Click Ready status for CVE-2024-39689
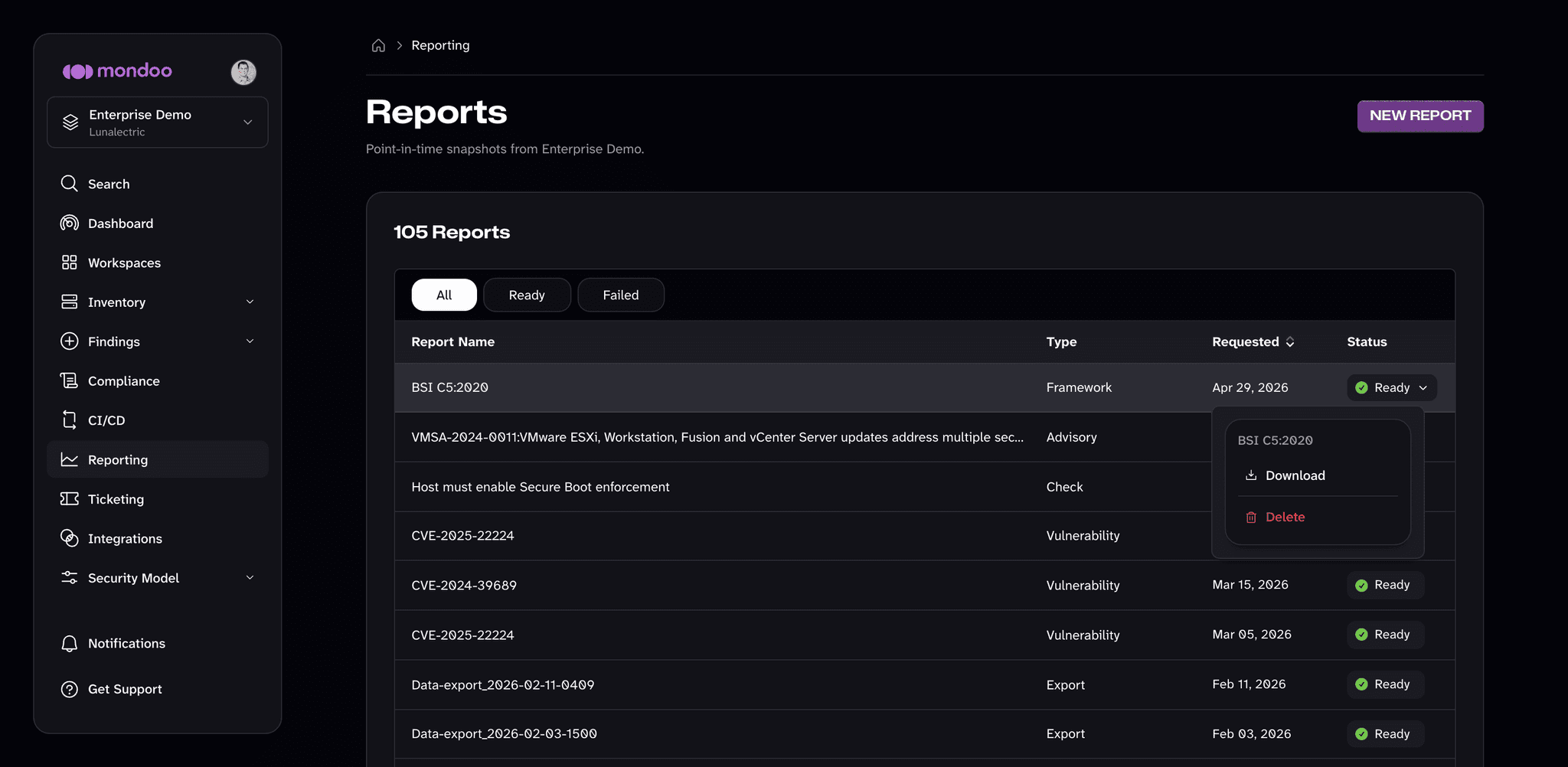Viewport: 1568px width, 767px height. (1385, 585)
